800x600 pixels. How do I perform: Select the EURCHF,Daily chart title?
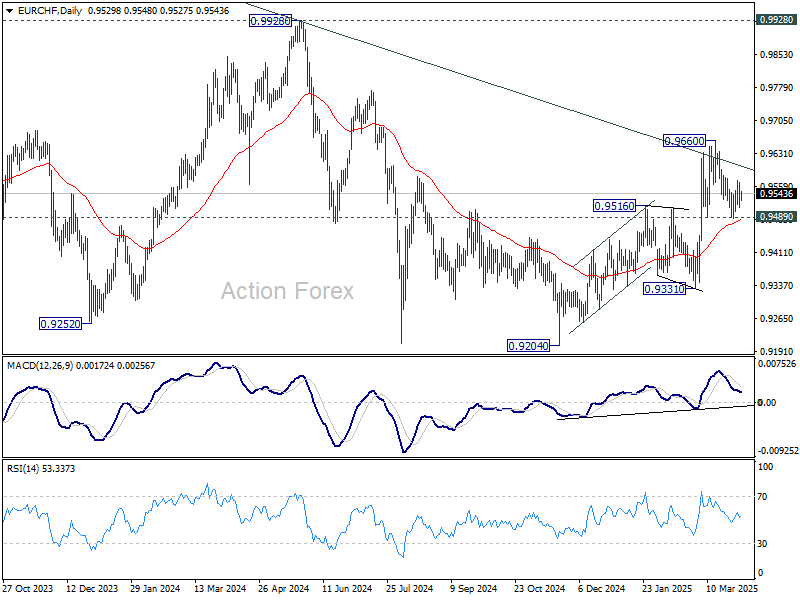tap(49, 10)
